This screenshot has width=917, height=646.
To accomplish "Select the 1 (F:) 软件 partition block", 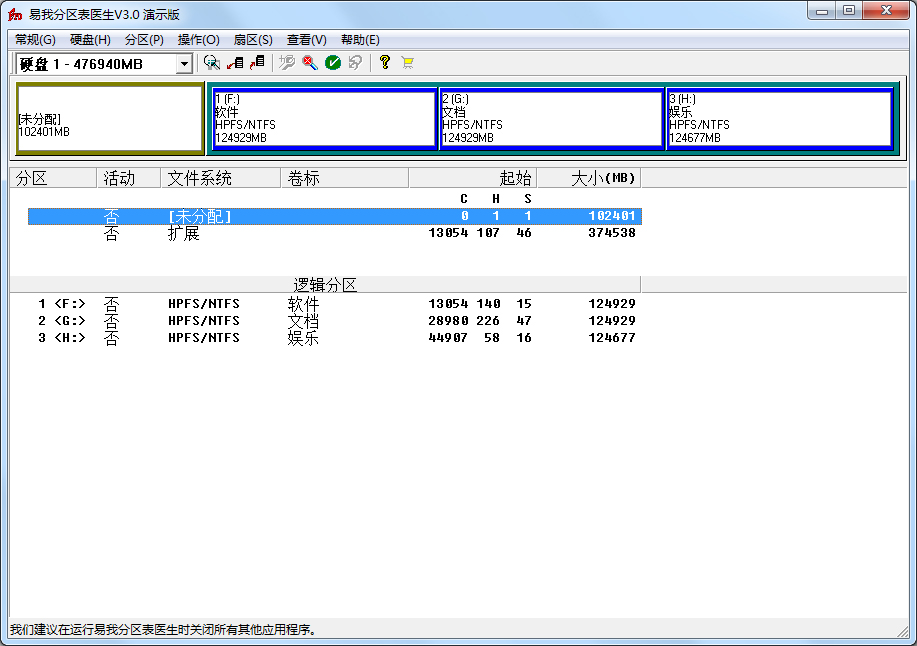I will pyautogui.click(x=325, y=118).
